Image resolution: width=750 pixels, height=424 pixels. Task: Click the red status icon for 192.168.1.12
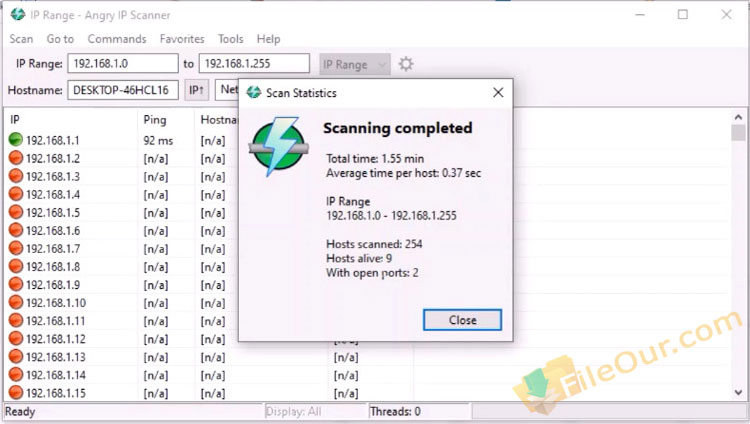coord(16,338)
